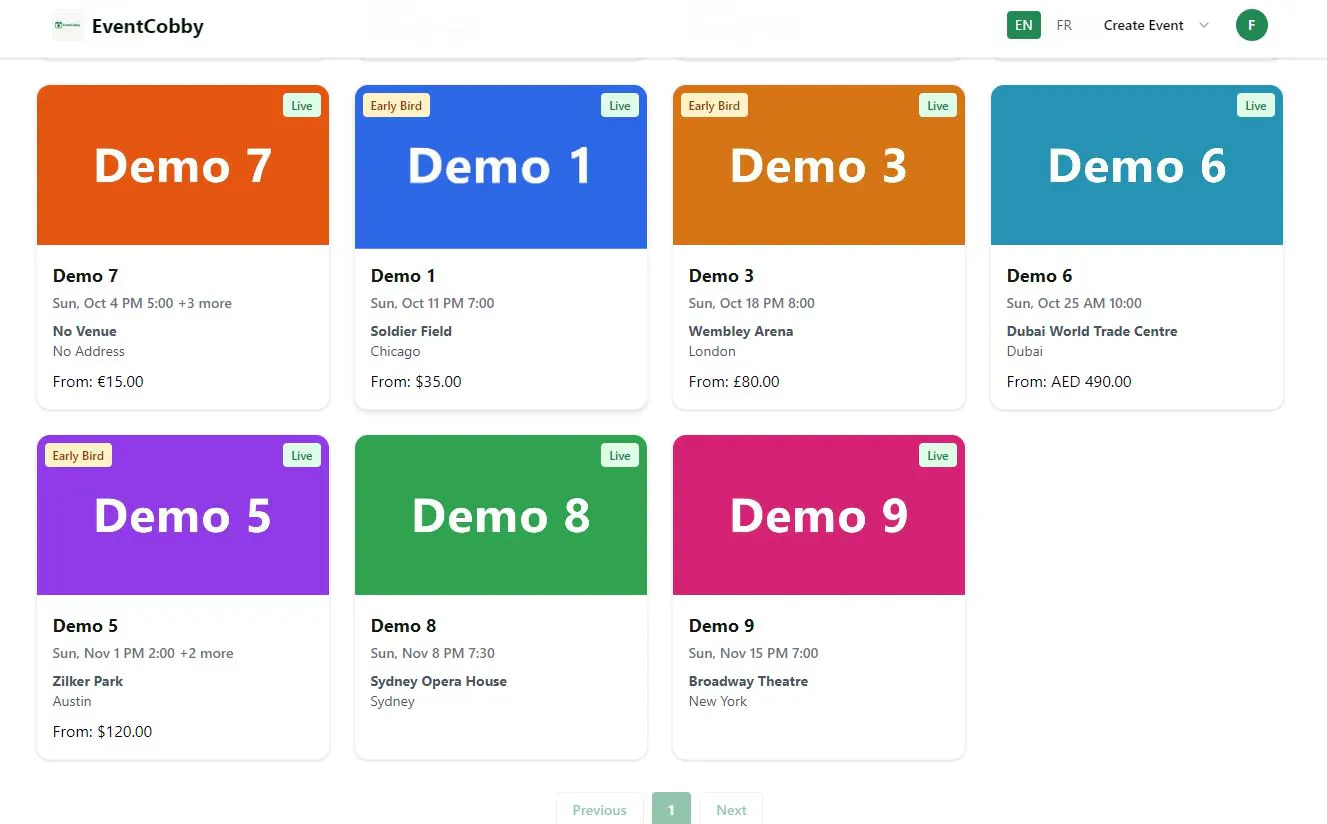Click the 'Soldier Field' venue text
Image resolution: width=1327 pixels, height=824 pixels.
[411, 331]
